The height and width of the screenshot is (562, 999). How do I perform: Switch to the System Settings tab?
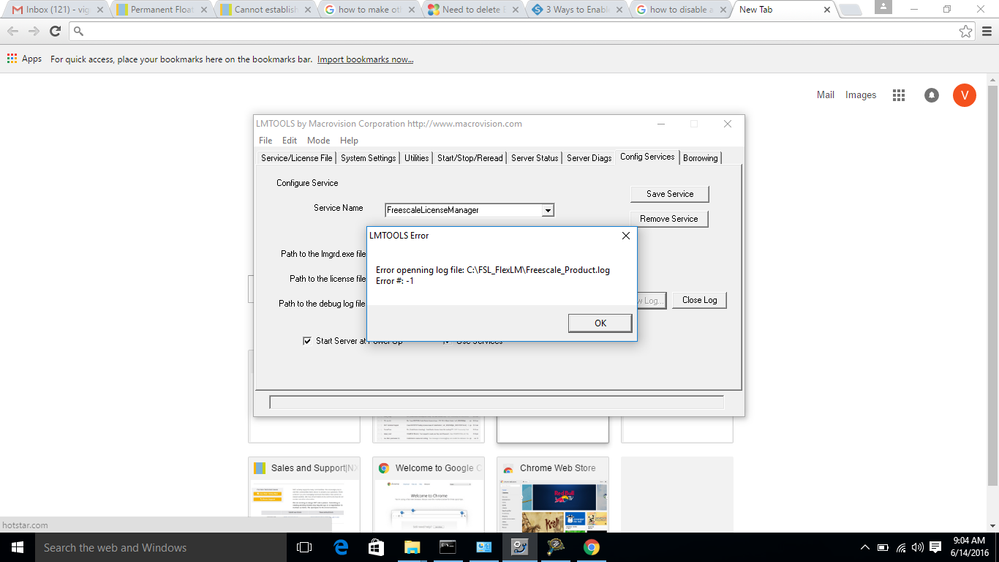coord(368,158)
